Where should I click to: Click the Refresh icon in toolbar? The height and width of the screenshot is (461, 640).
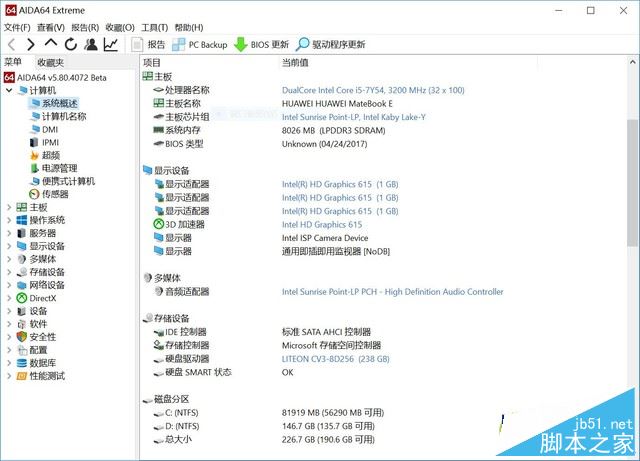[x=71, y=44]
